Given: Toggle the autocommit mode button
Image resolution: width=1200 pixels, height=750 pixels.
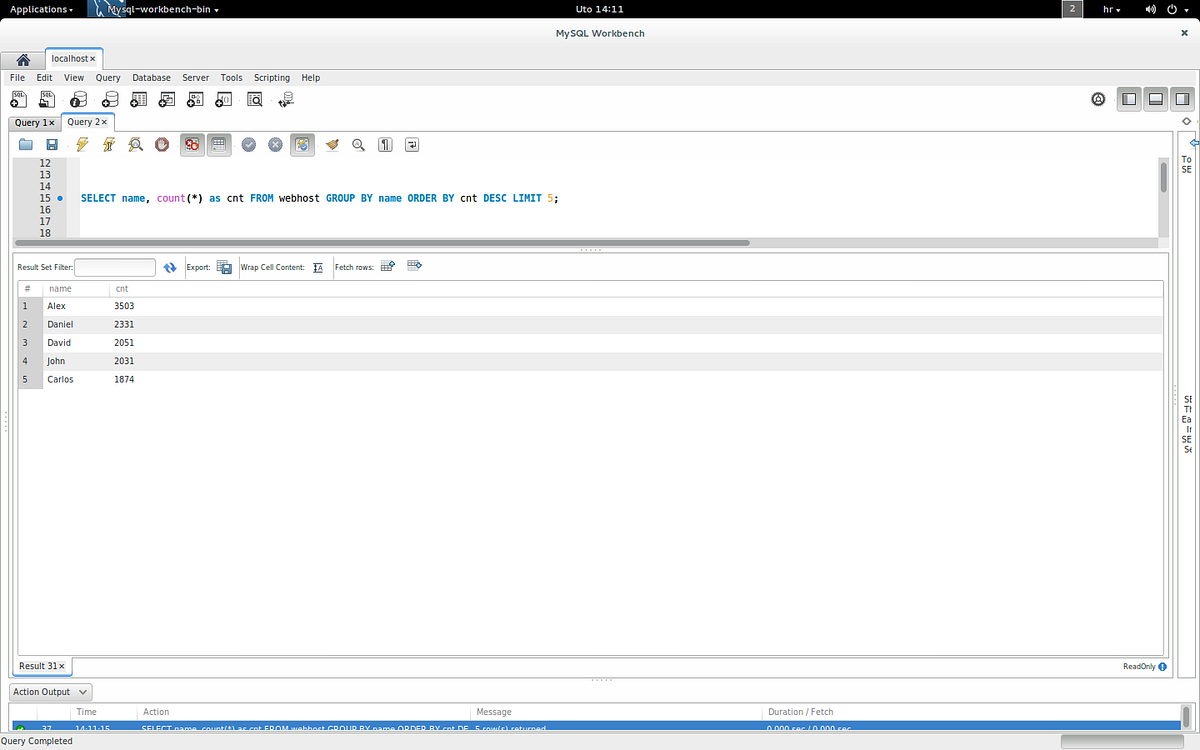Looking at the screenshot, I should (303, 145).
